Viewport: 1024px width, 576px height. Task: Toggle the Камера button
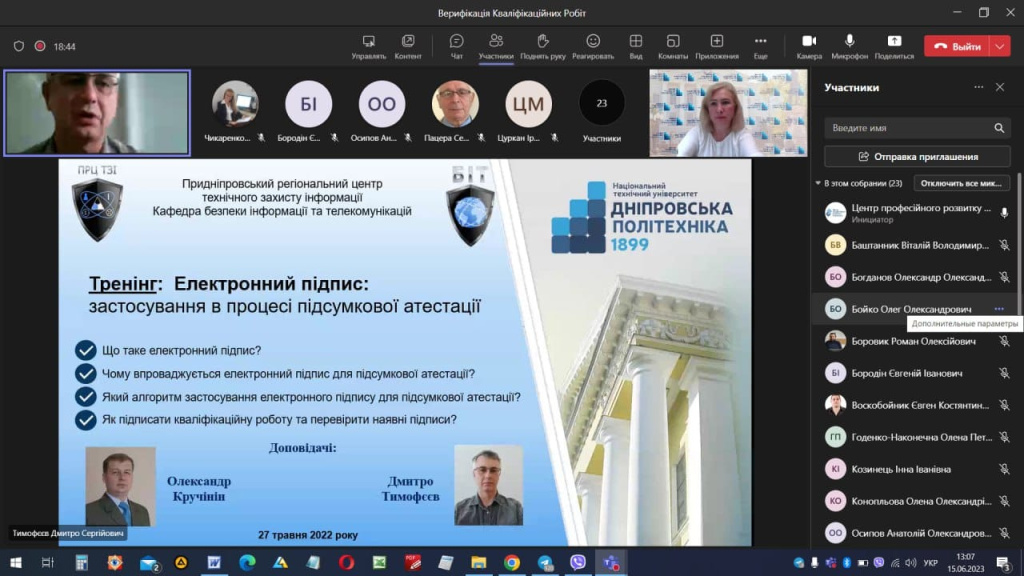click(x=809, y=47)
